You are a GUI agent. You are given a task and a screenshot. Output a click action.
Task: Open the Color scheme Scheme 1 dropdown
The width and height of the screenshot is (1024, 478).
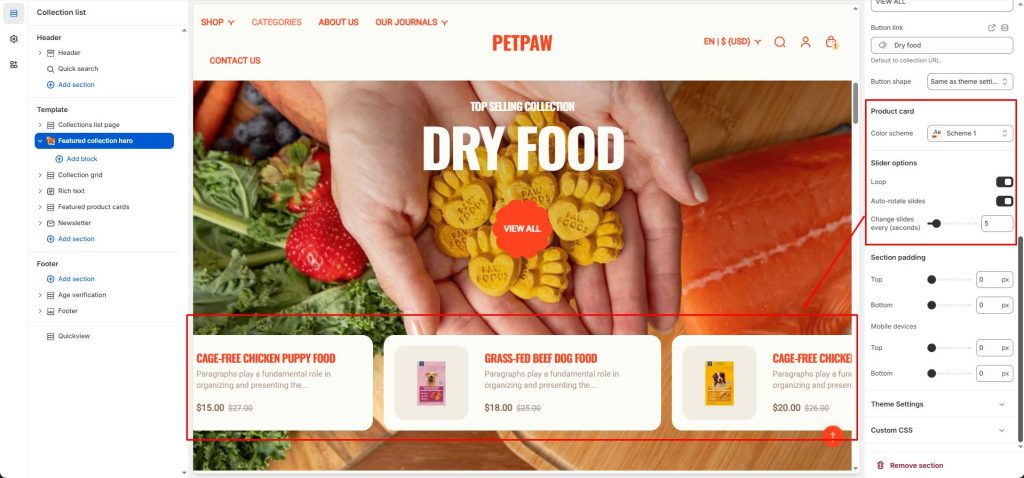tap(970, 133)
